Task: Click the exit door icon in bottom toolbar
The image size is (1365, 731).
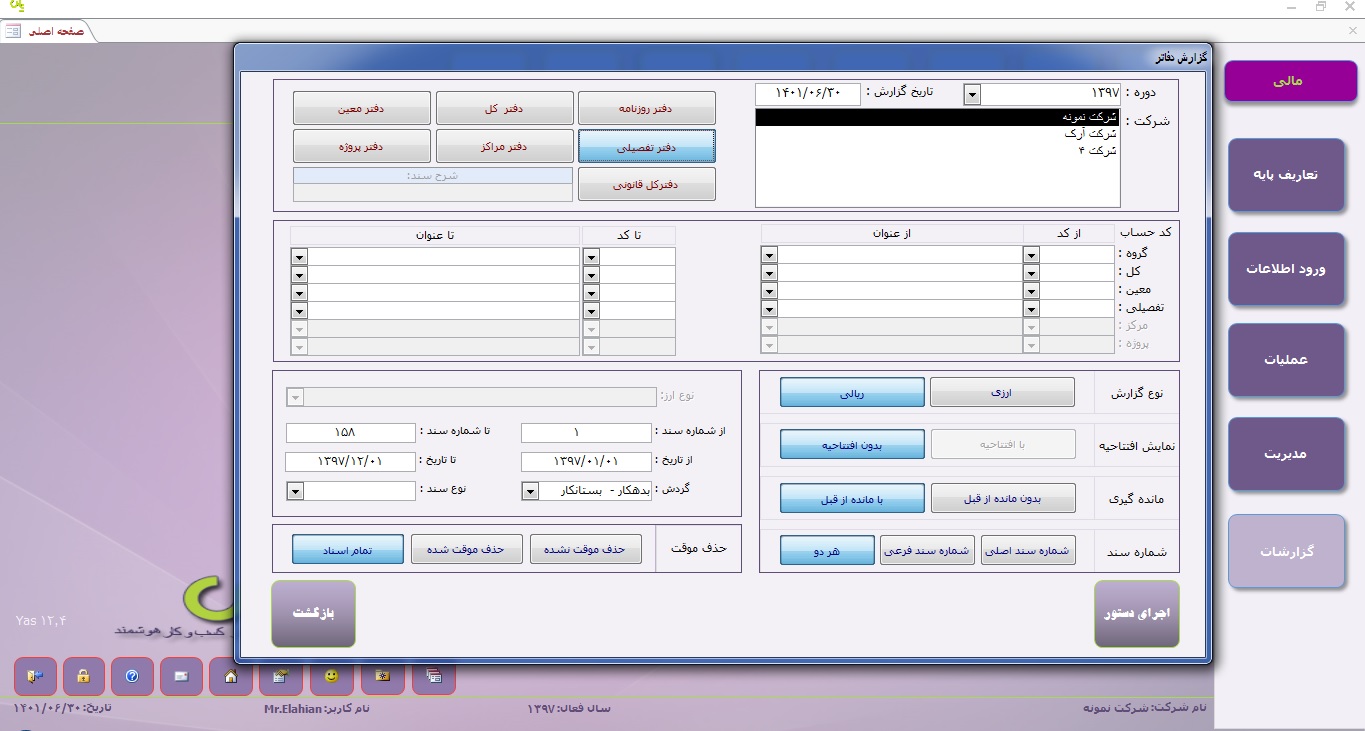Action: [x=35, y=676]
